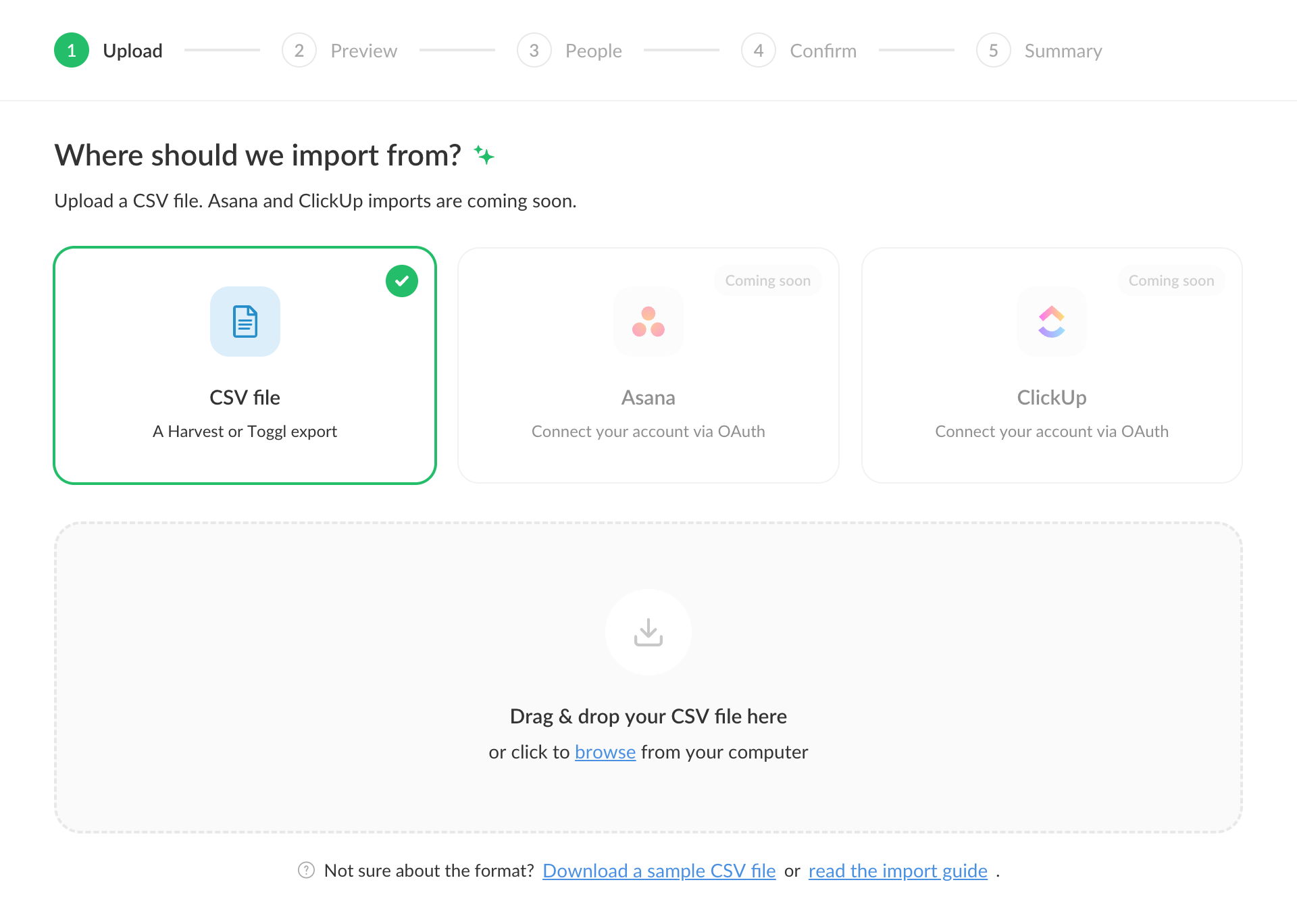This screenshot has width=1297, height=924.
Task: Click the question mark help icon
Action: [x=306, y=870]
